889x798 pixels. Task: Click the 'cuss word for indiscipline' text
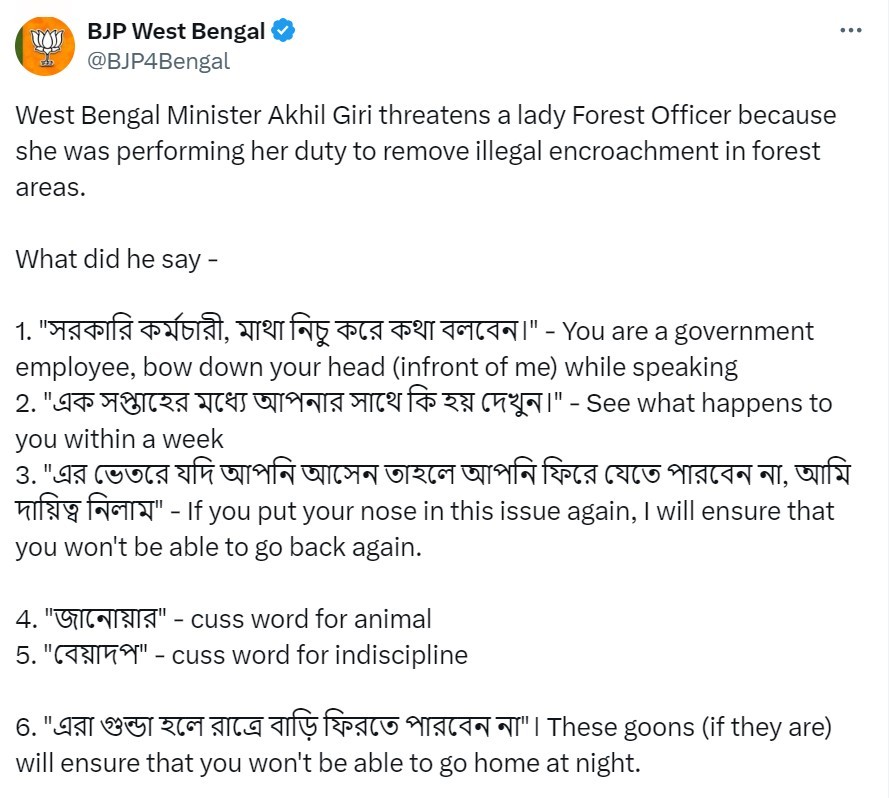point(320,656)
